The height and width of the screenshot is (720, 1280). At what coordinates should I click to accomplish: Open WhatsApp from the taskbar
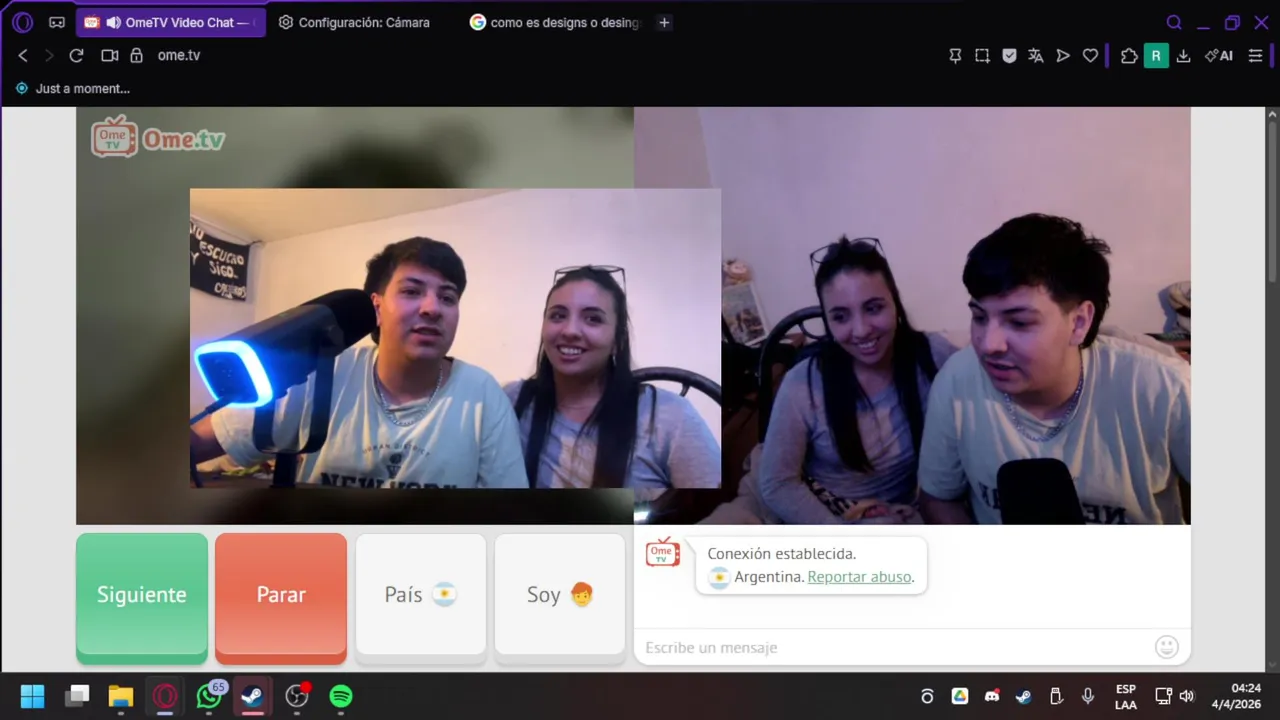(209, 696)
